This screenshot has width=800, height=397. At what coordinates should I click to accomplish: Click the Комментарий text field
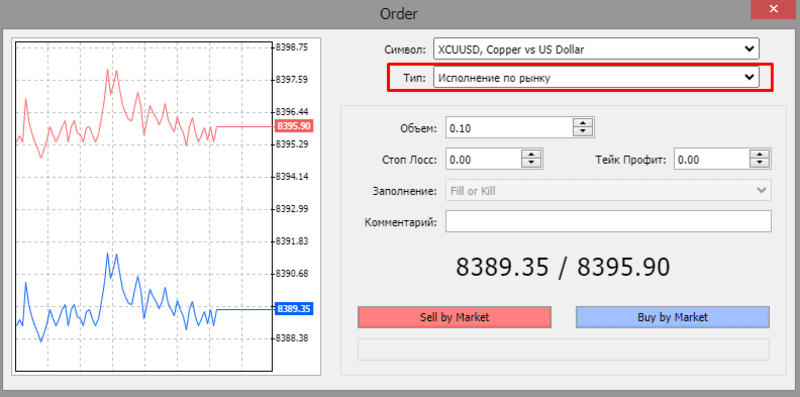click(x=608, y=221)
